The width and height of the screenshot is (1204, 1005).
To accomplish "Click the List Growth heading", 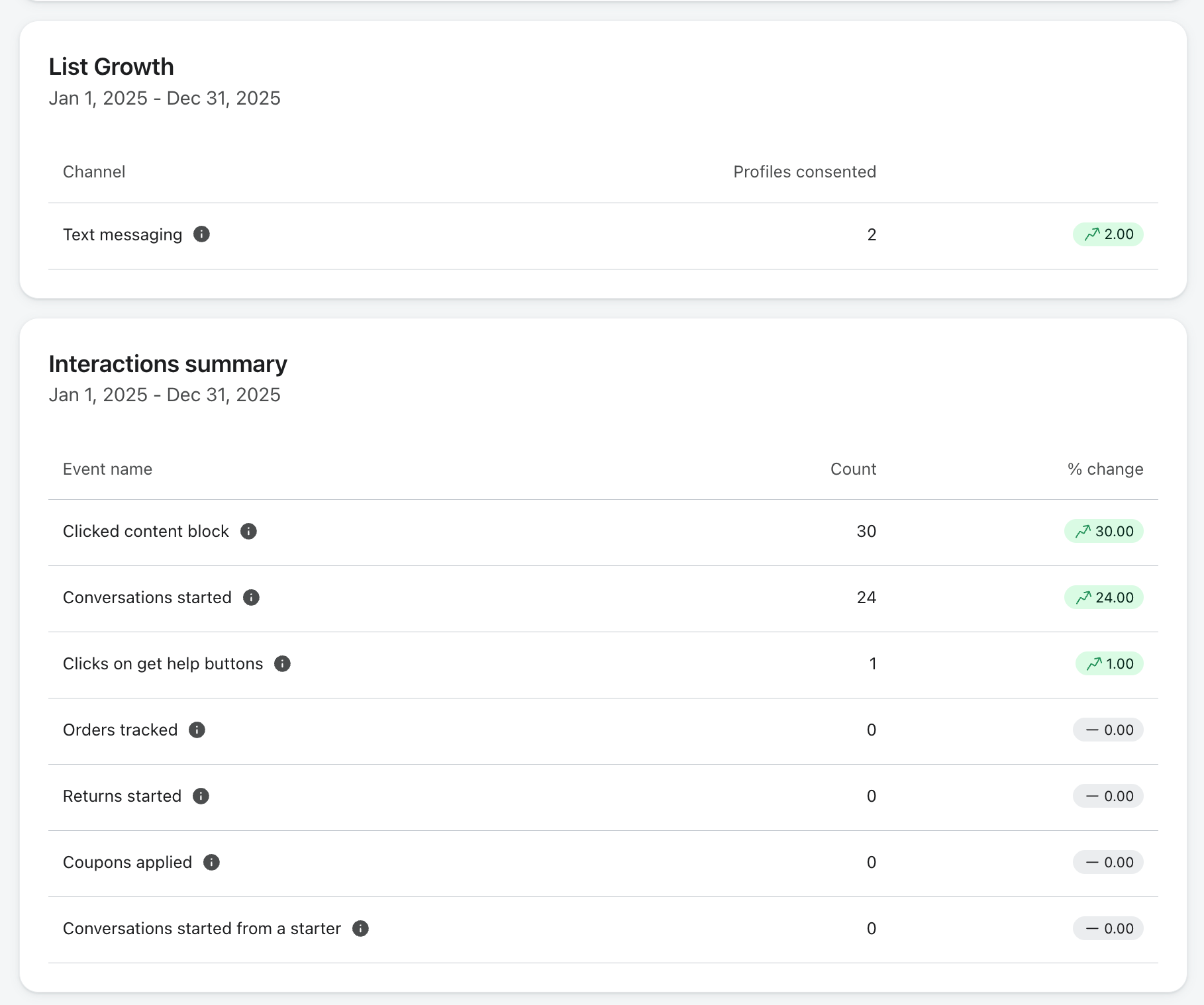I will click(x=111, y=67).
